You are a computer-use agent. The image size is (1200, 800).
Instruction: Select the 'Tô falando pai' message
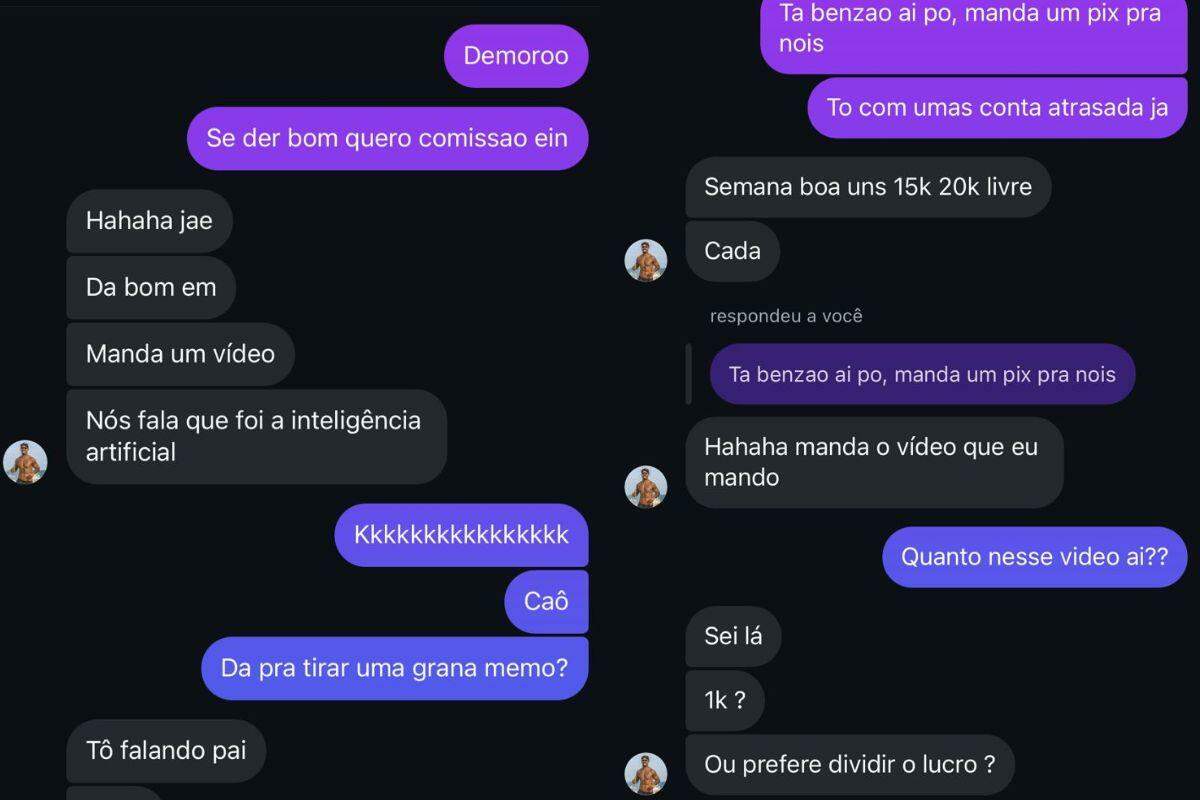coord(166,751)
